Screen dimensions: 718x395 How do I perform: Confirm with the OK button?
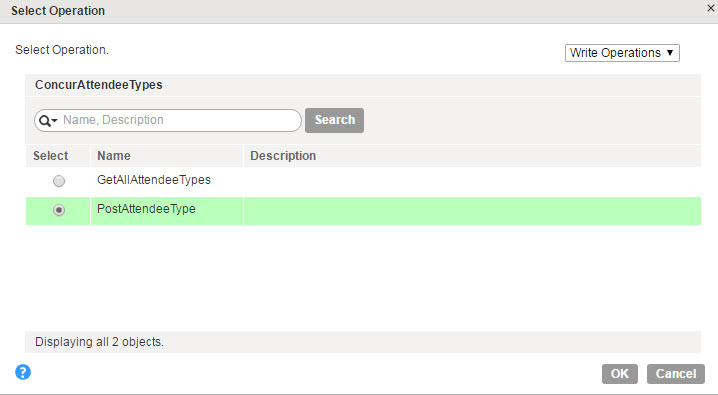point(620,374)
